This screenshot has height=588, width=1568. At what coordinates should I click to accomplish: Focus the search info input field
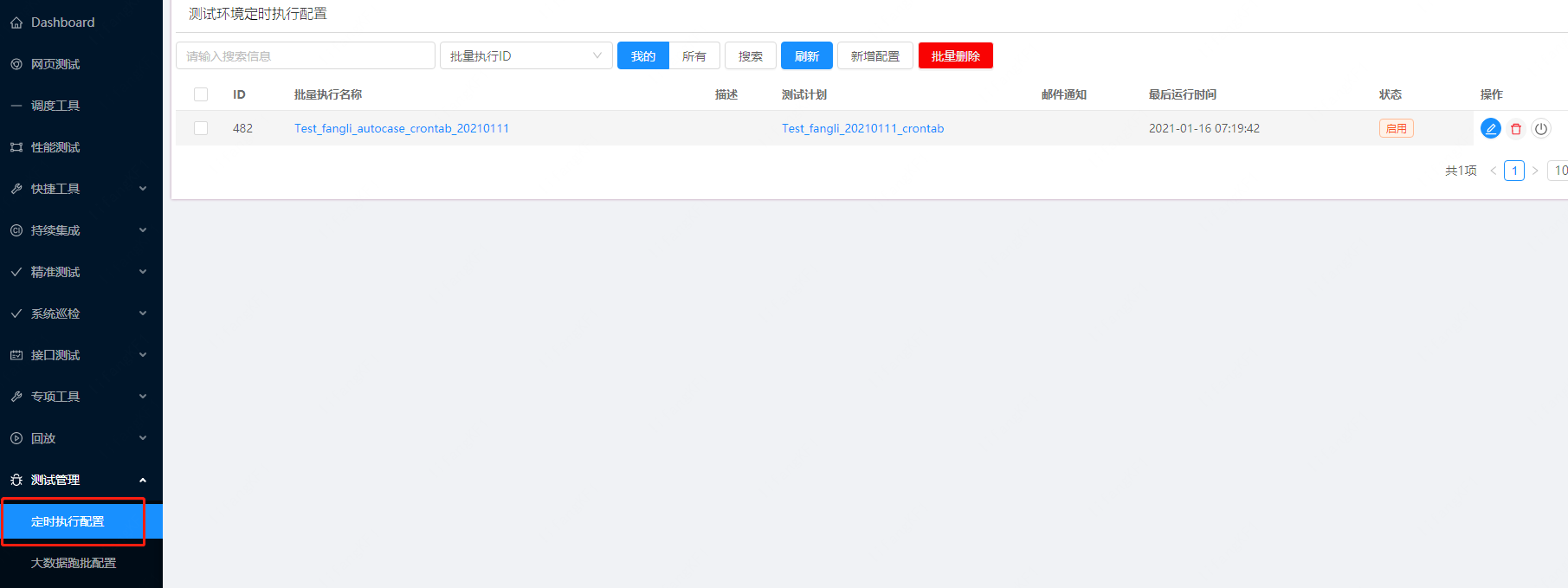tap(306, 55)
